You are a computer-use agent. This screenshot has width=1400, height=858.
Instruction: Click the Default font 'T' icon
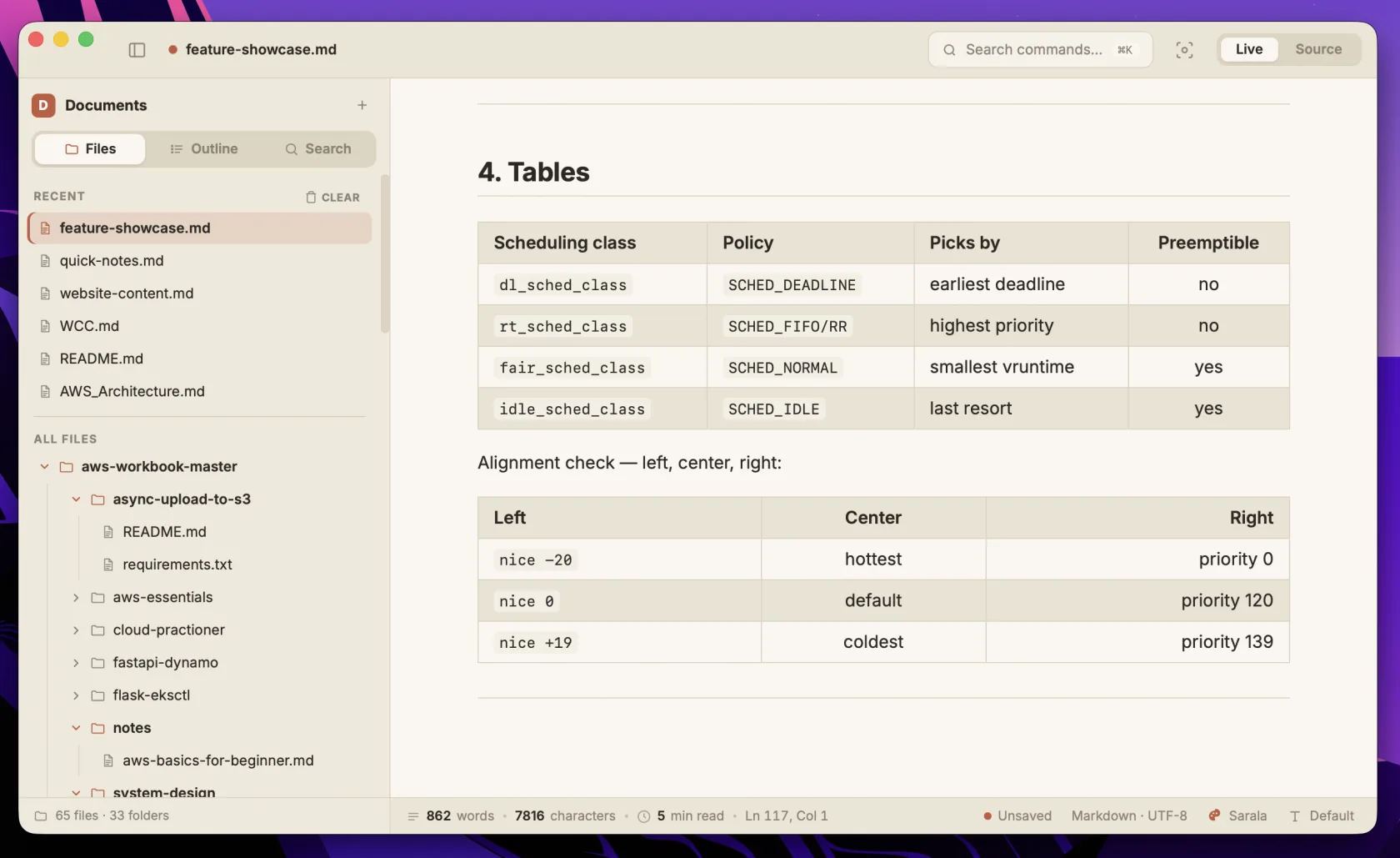1295,816
